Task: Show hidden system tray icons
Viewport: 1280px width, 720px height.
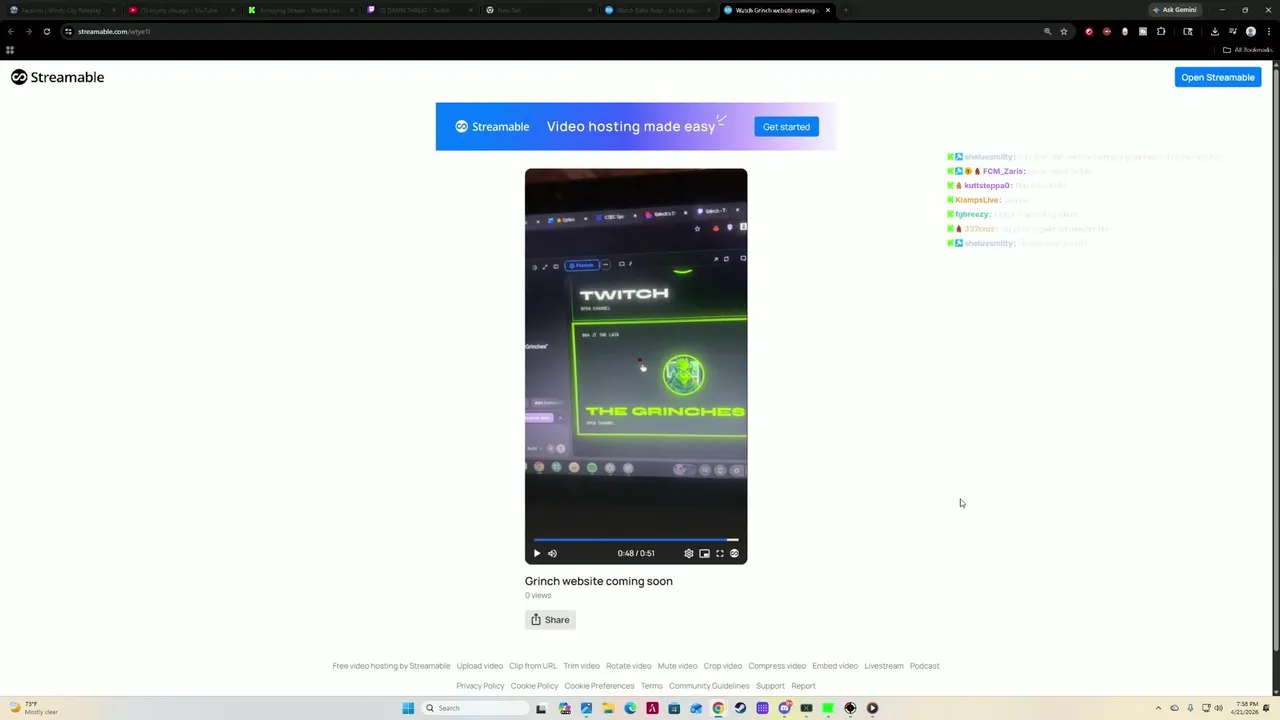Action: (1158, 708)
